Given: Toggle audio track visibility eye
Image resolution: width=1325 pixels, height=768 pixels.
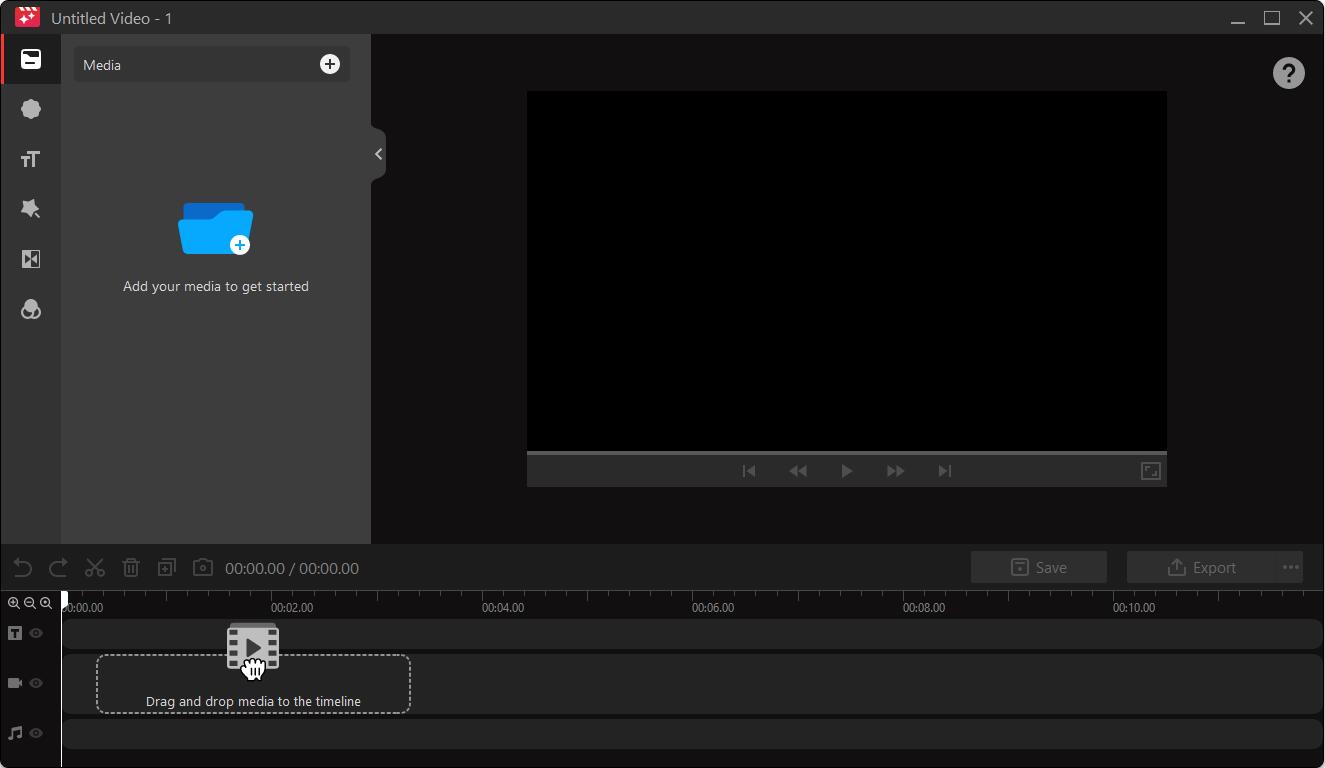Looking at the screenshot, I should (x=36, y=733).
